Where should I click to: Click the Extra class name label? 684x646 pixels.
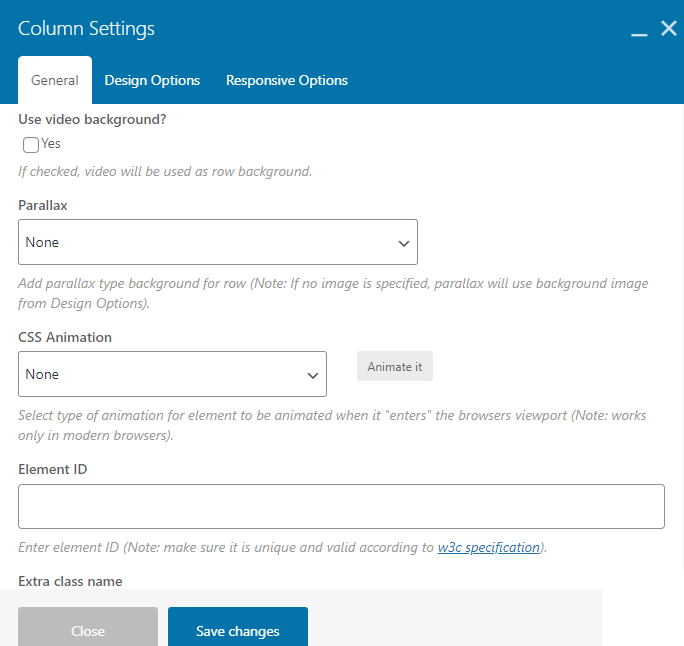coord(70,581)
